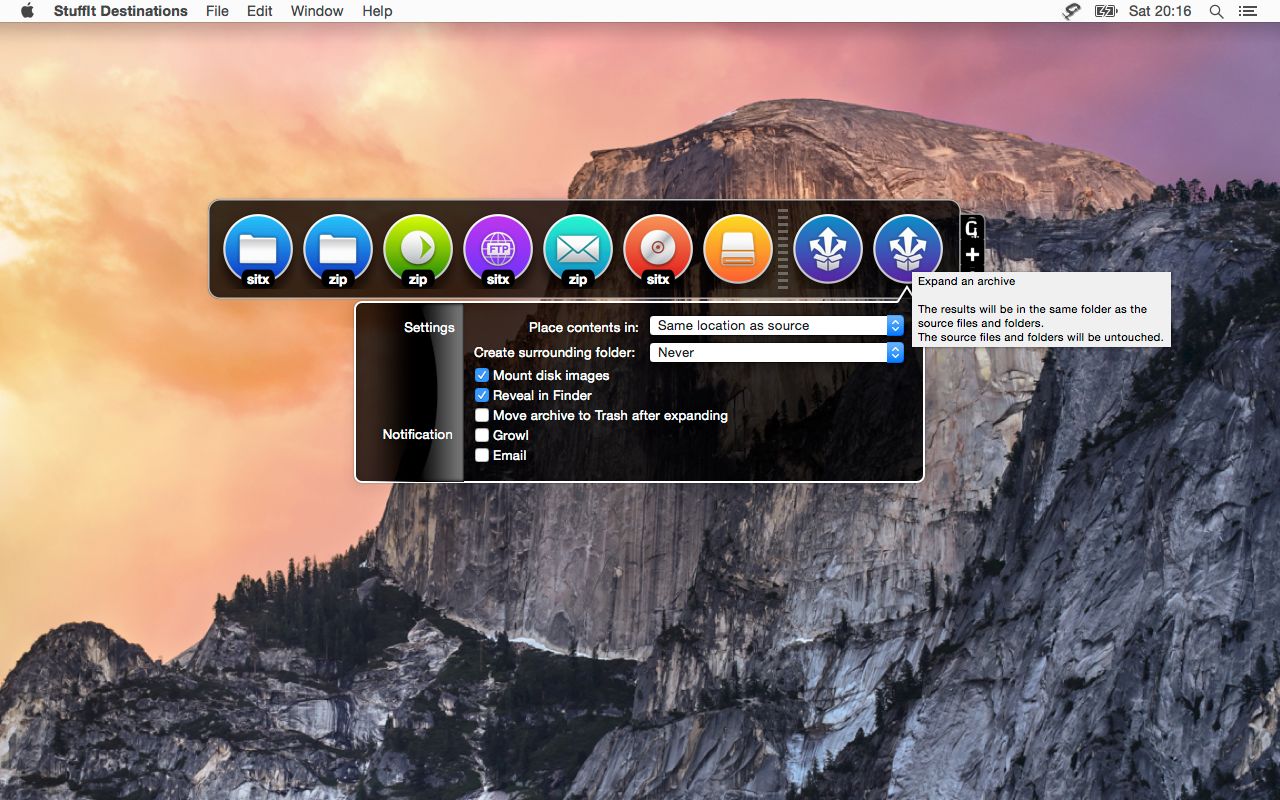The image size is (1280, 800).
Task: Open the File menu
Action: [217, 11]
